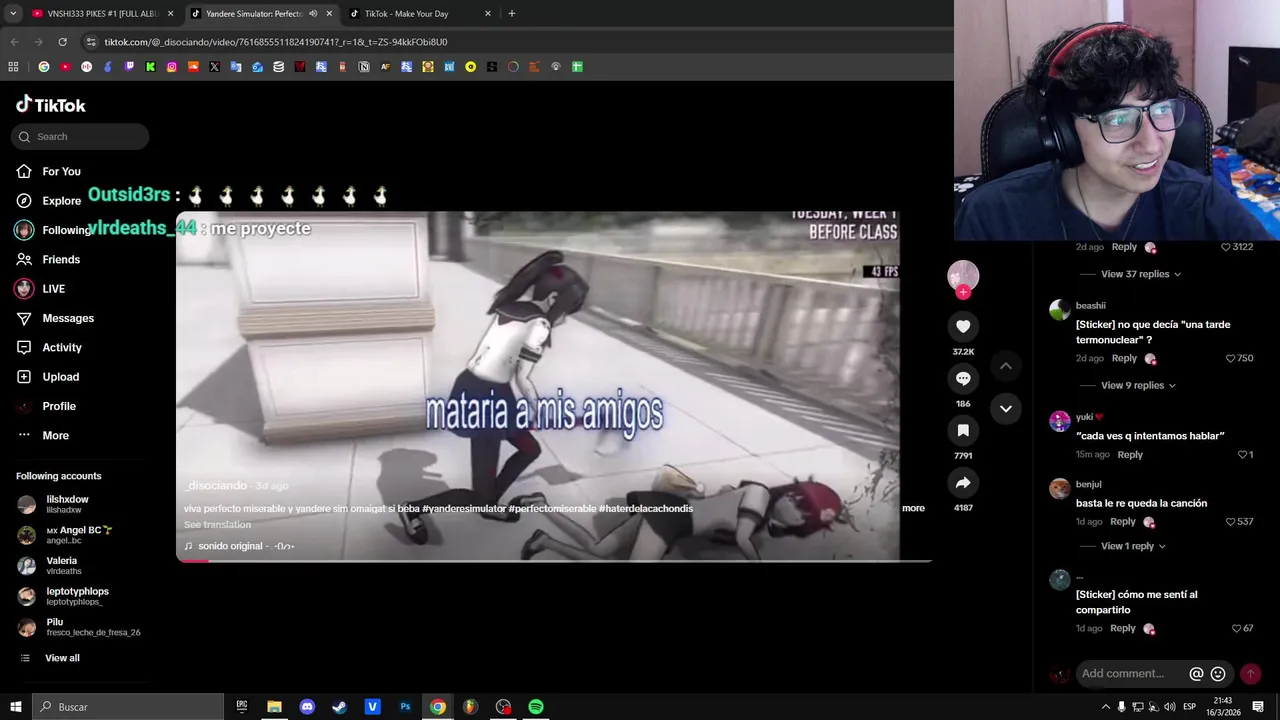The width and height of the screenshot is (1280, 720).
Task: Switch to TikTok Make Your Day tab
Action: [x=420, y=14]
